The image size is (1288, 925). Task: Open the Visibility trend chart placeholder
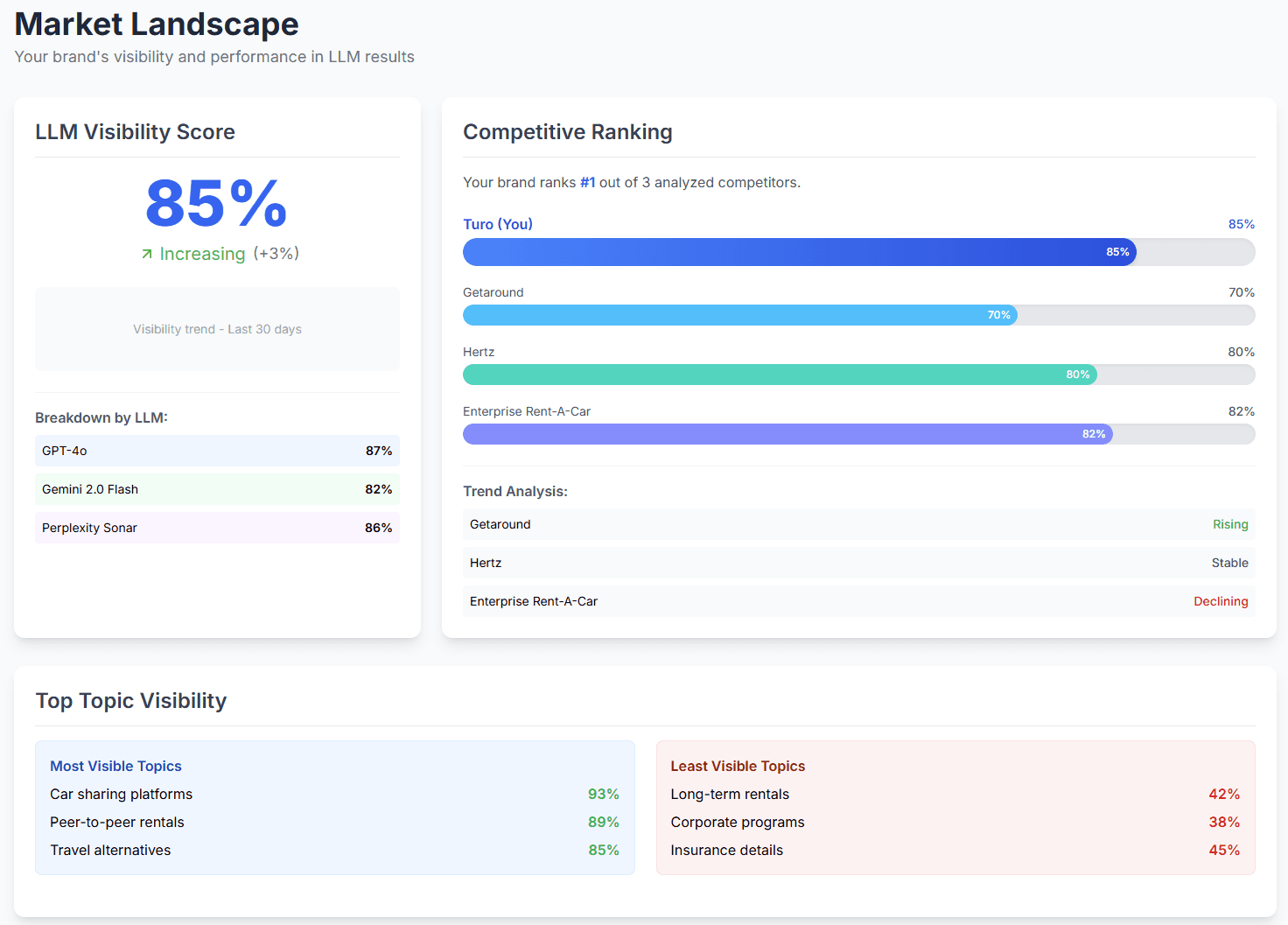[x=217, y=329]
